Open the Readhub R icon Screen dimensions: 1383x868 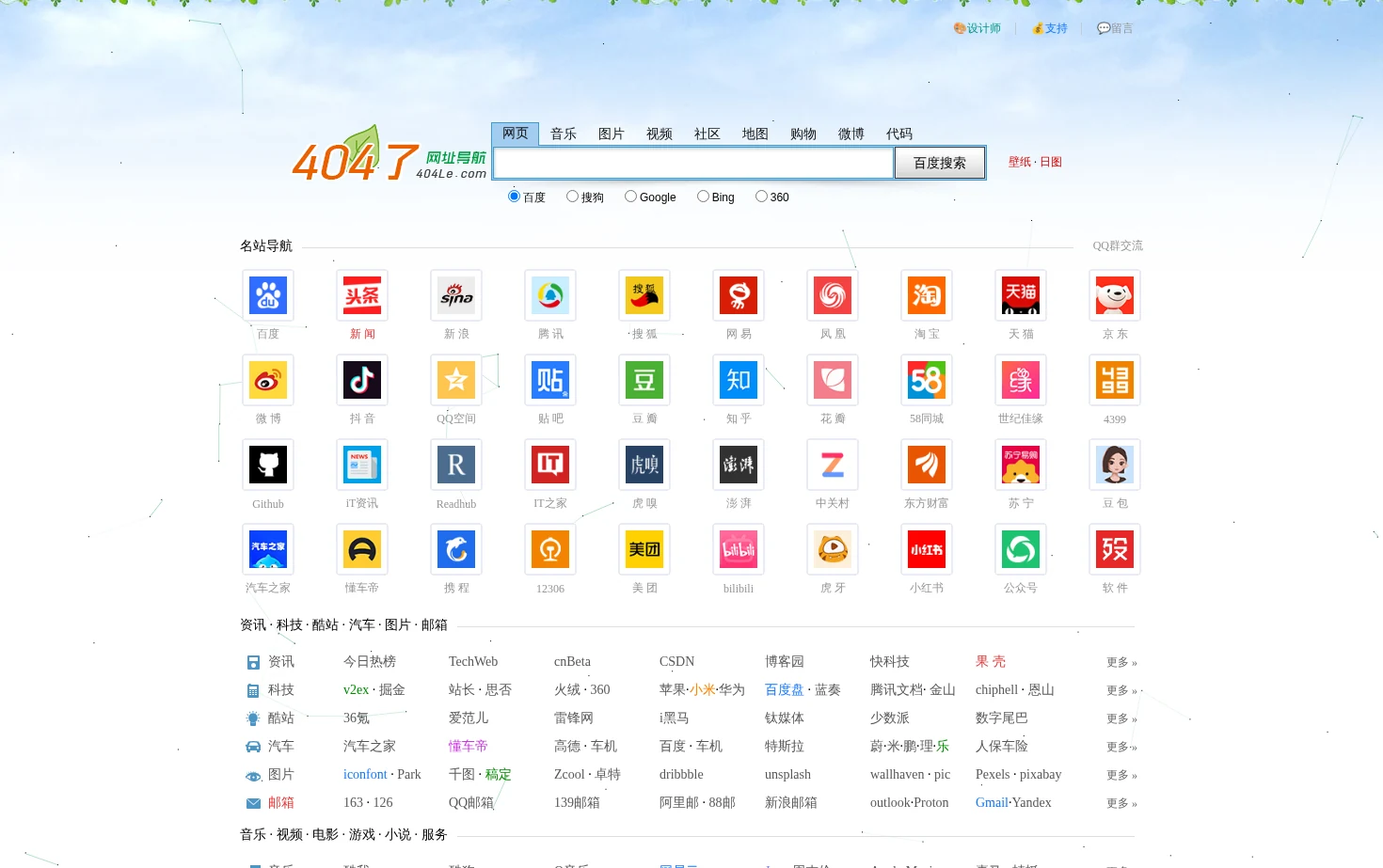456,465
